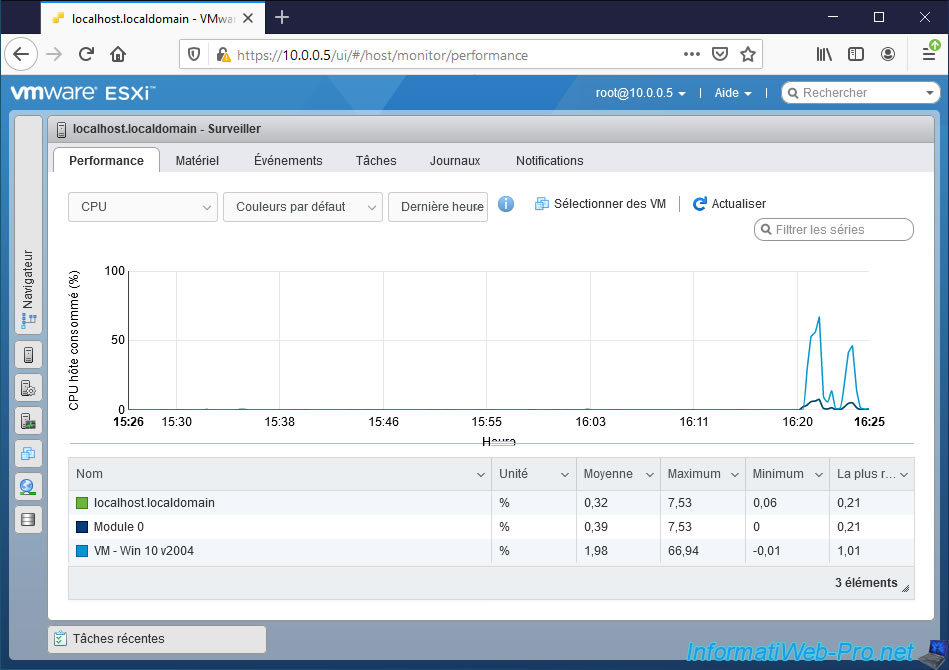Expand the root@10.0.0.5 user menu
The image size is (949, 670).
641,93
